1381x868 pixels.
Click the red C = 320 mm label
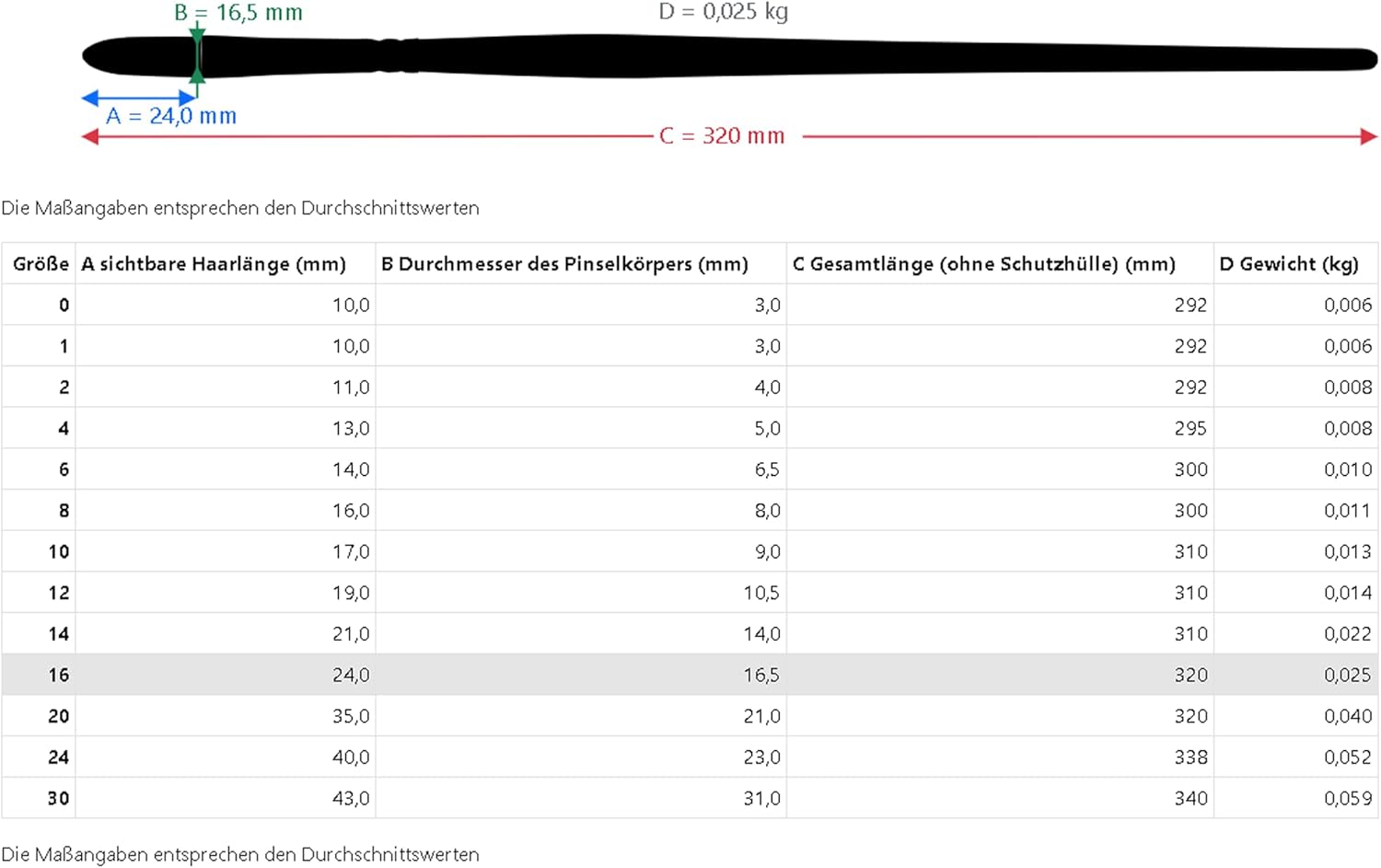723,136
